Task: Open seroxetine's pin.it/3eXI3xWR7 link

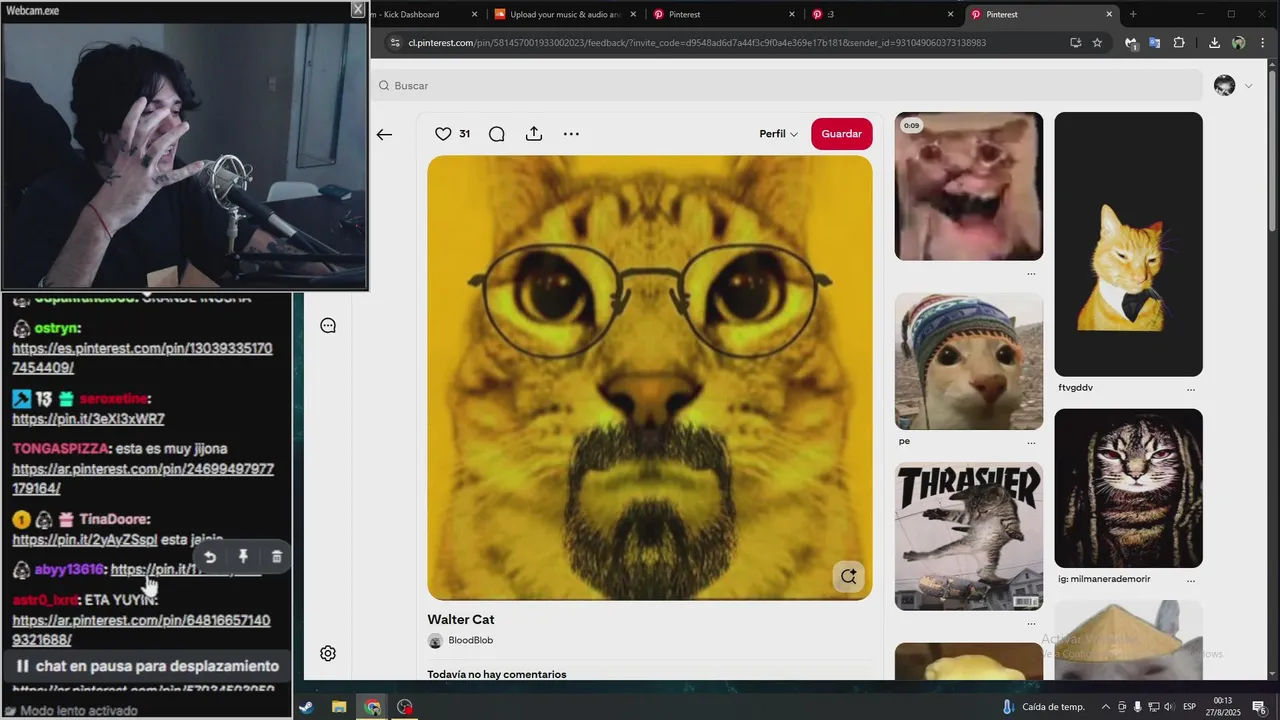Action: [x=88, y=419]
